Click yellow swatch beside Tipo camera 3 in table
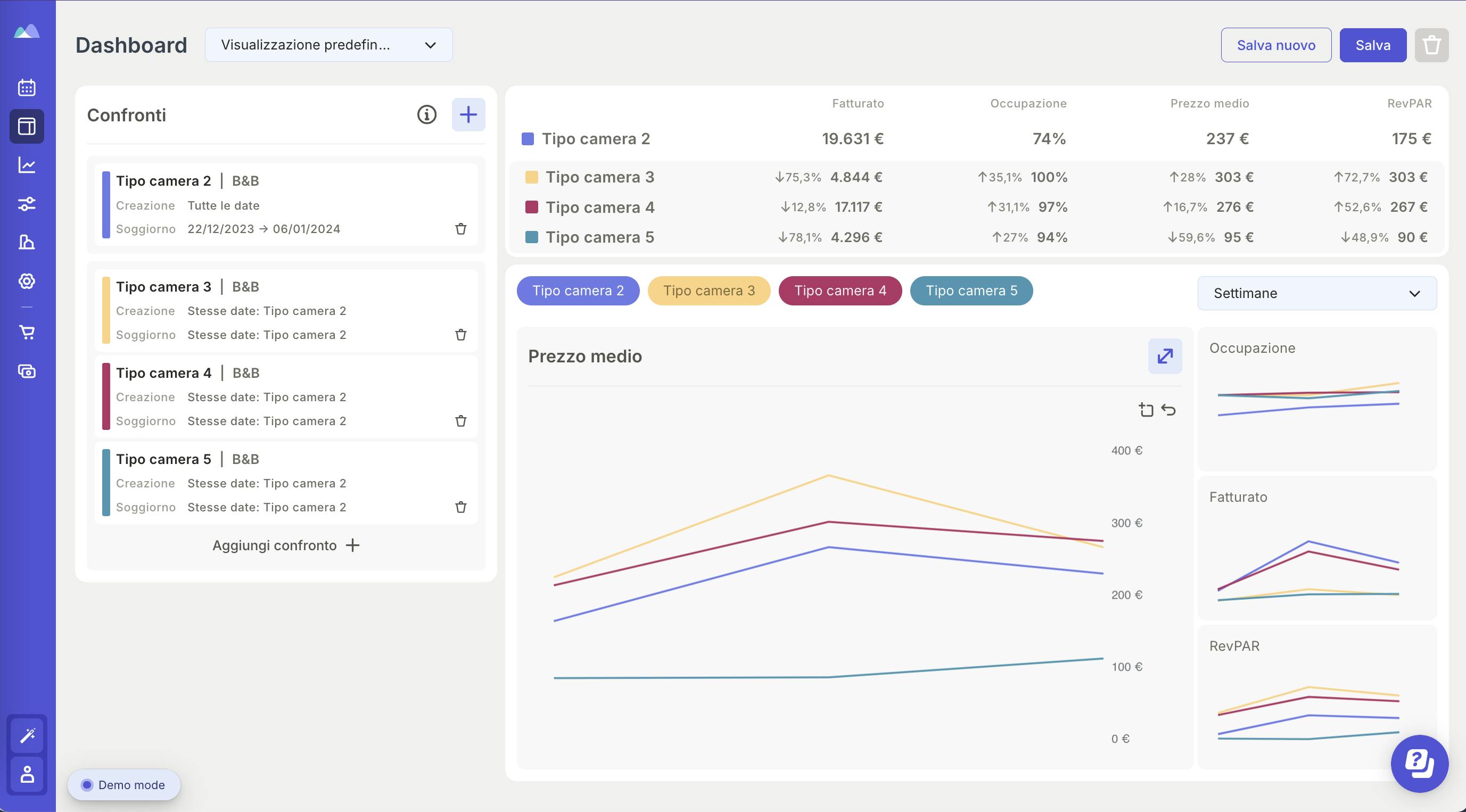Image resolution: width=1466 pixels, height=812 pixels. pos(532,177)
